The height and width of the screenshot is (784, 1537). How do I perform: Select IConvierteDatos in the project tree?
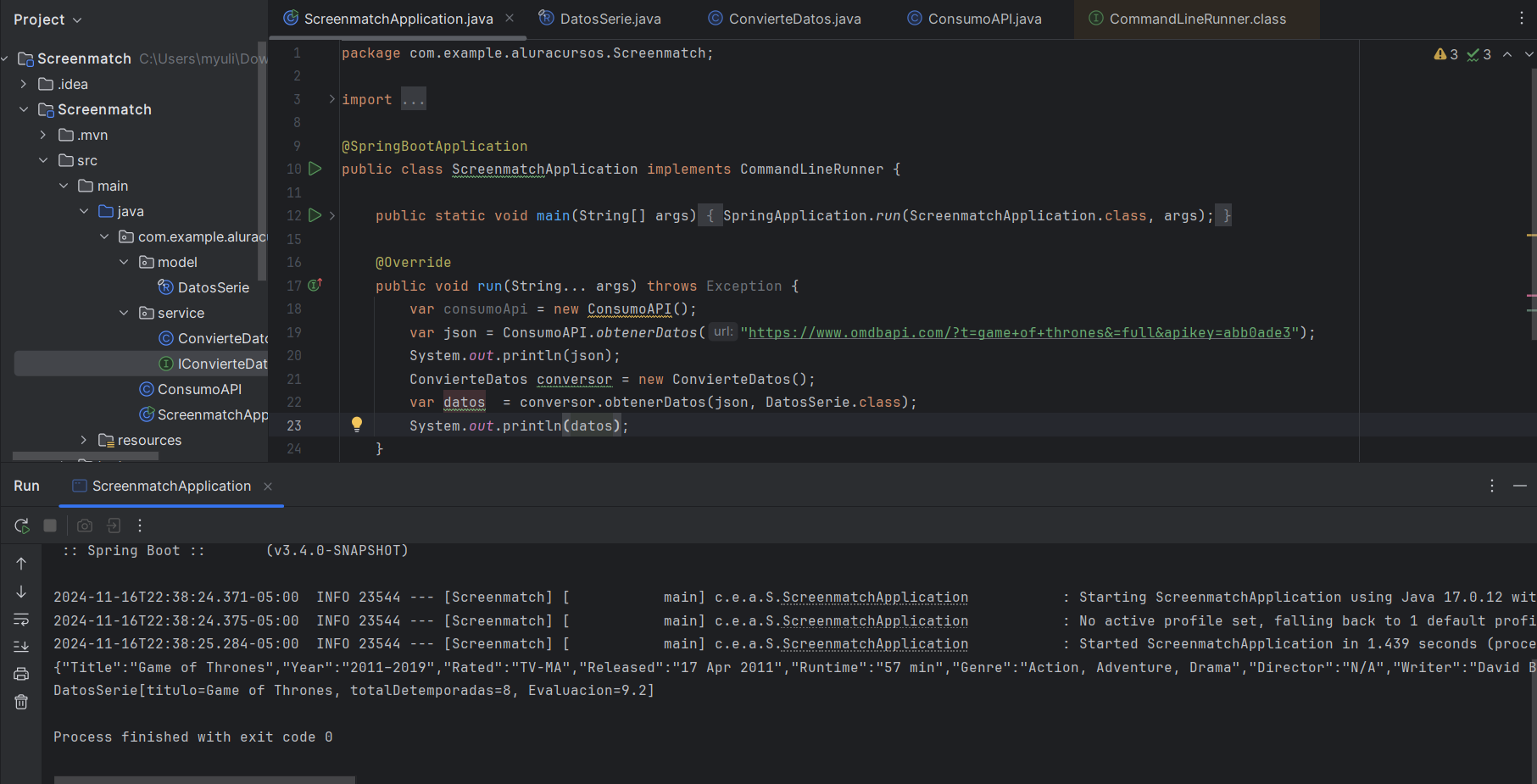coord(214,364)
